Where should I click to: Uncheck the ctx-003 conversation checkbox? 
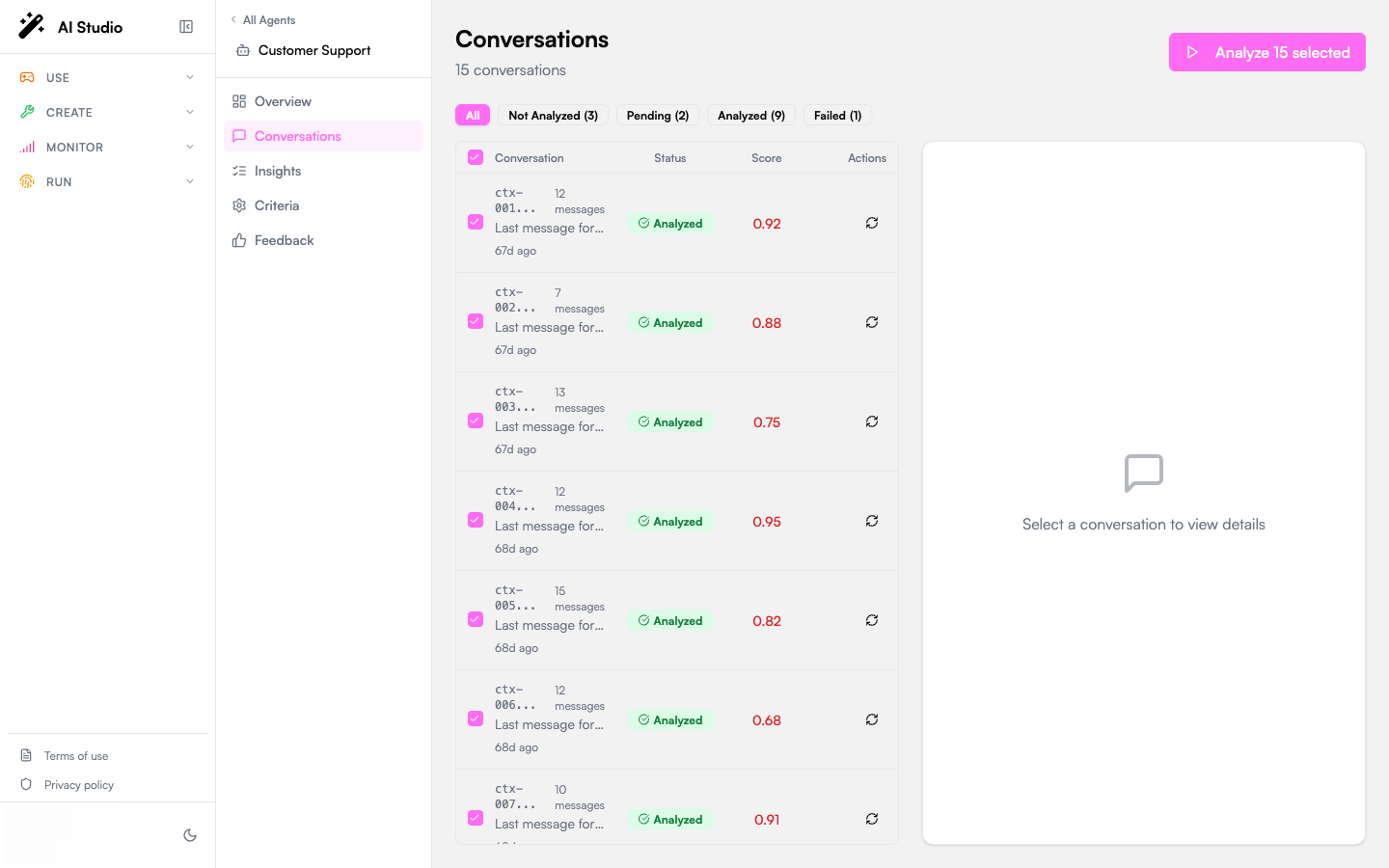click(x=476, y=420)
